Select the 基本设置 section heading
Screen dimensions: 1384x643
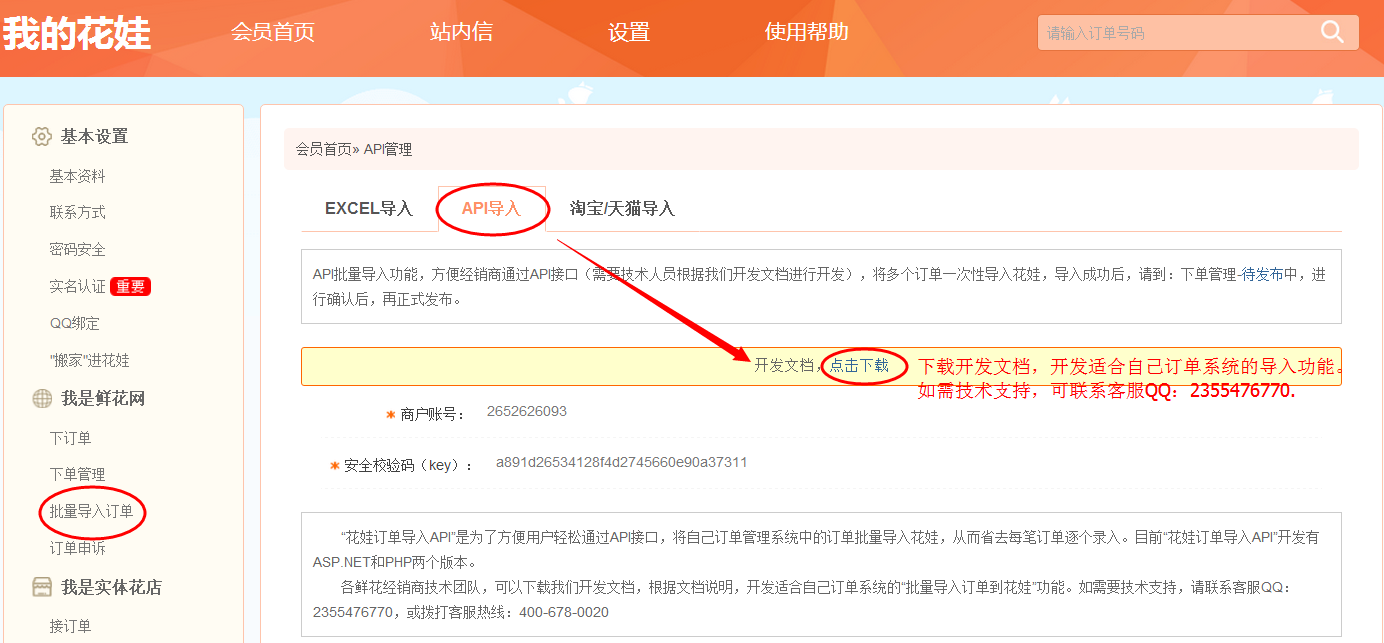[94, 136]
